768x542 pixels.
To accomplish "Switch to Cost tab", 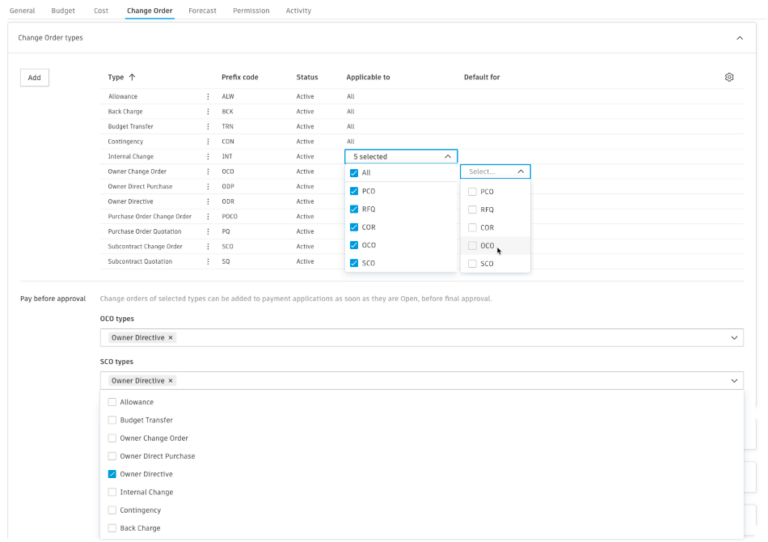I will tap(101, 11).
